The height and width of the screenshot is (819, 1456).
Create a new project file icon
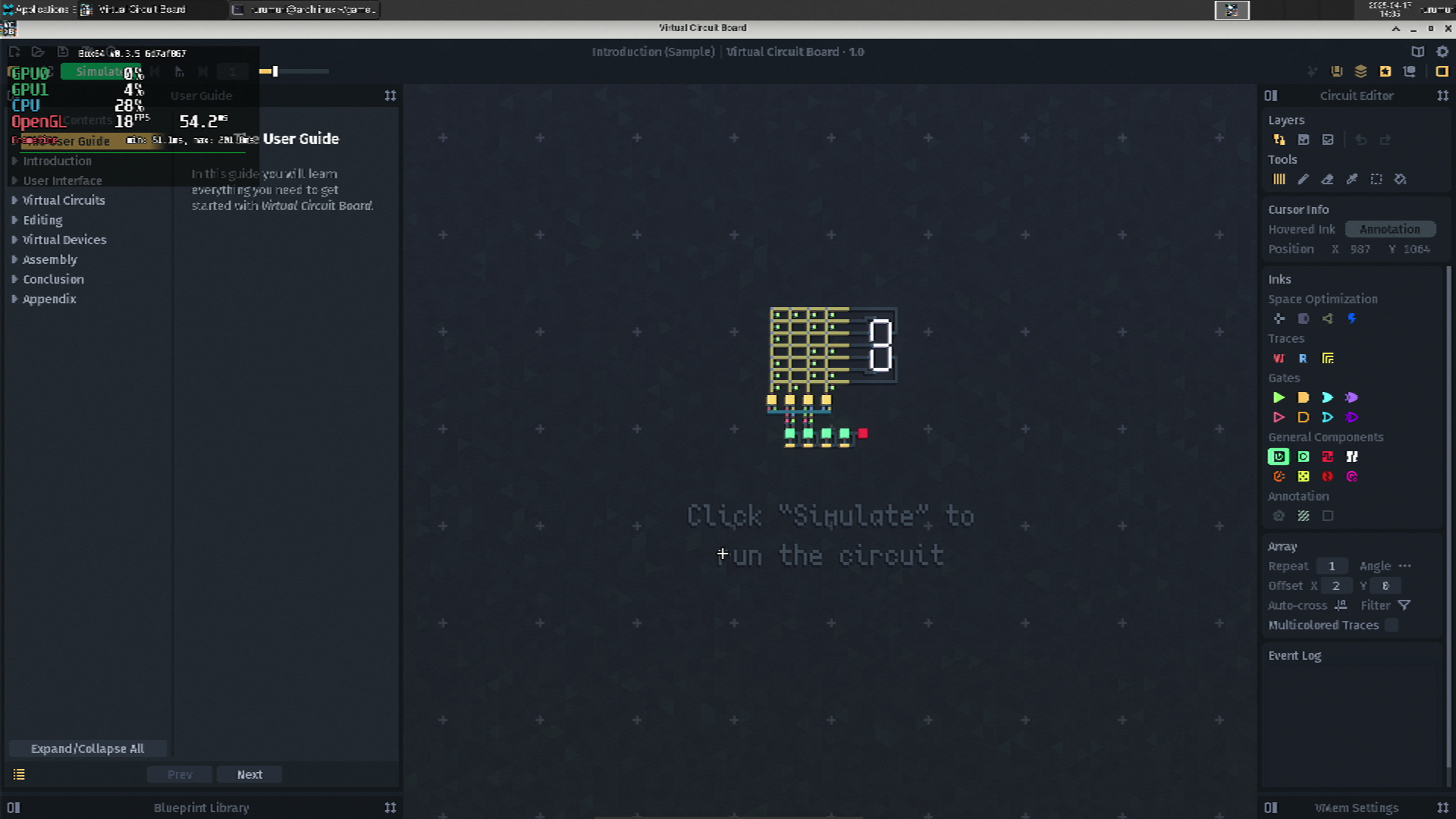14,52
